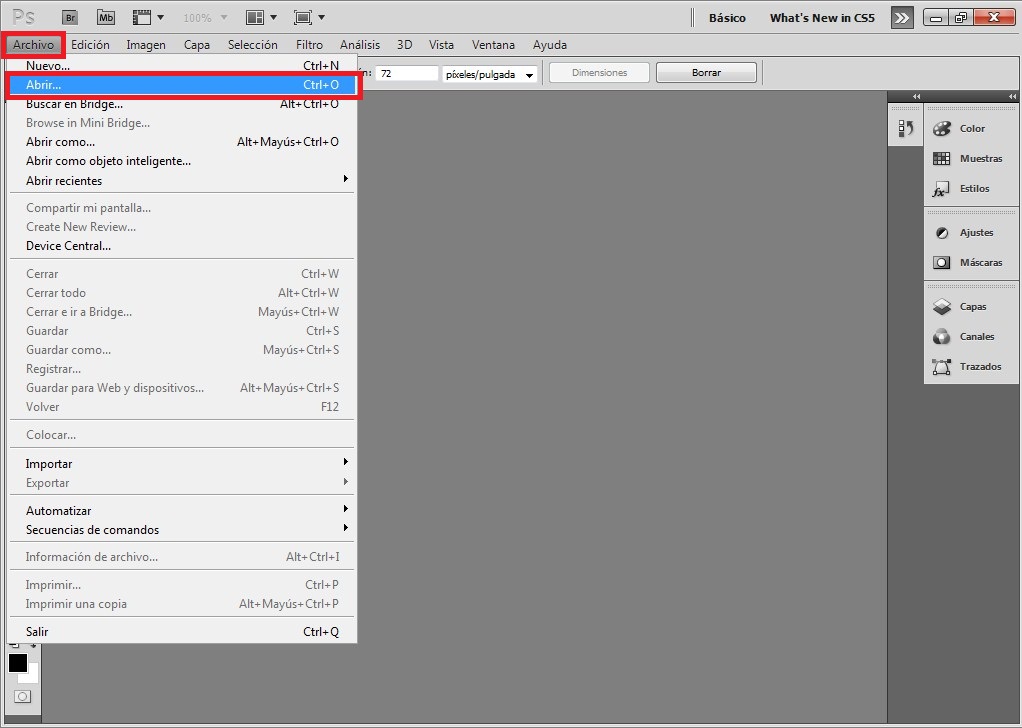Viewport: 1022px width, 728px height.
Task: Open the Imagen menu
Action: 146,45
